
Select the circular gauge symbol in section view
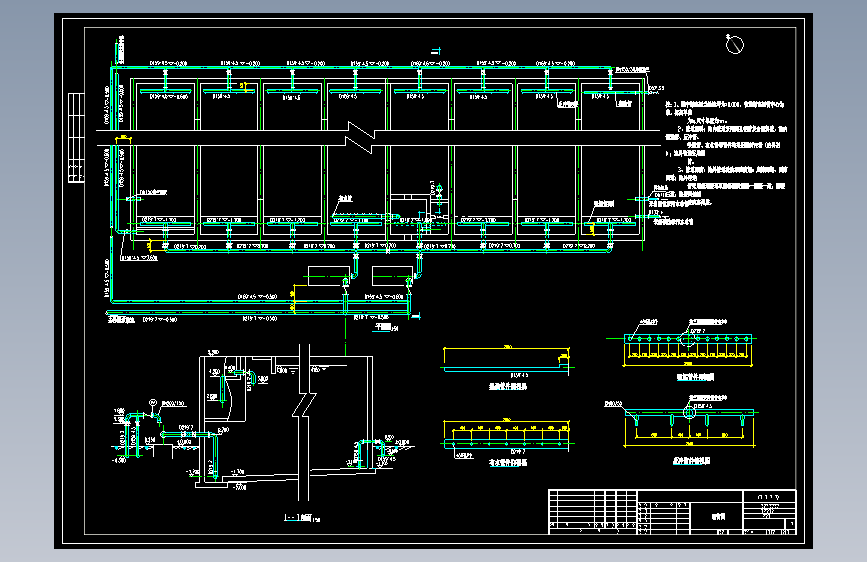(x=153, y=403)
